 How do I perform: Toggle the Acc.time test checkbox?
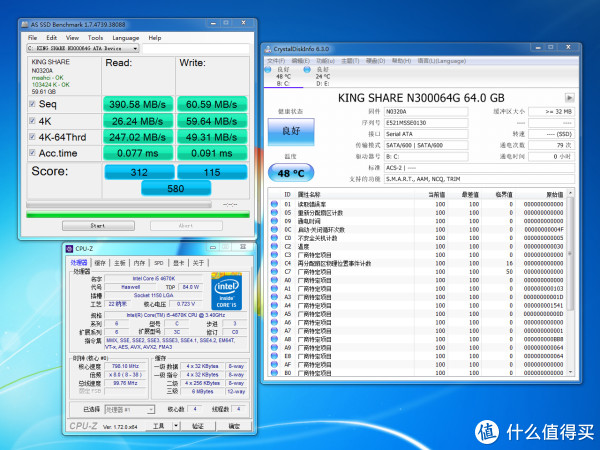tap(33, 152)
